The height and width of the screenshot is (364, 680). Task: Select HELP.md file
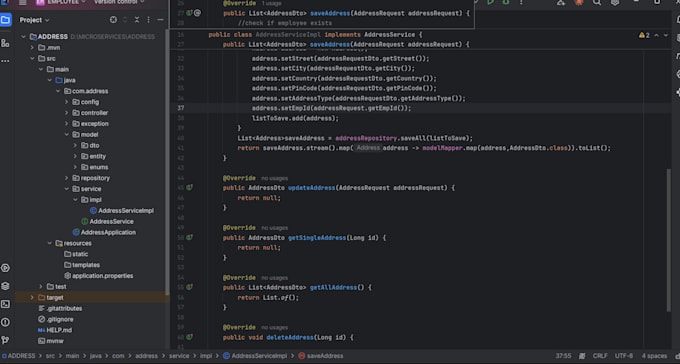tap(55, 330)
